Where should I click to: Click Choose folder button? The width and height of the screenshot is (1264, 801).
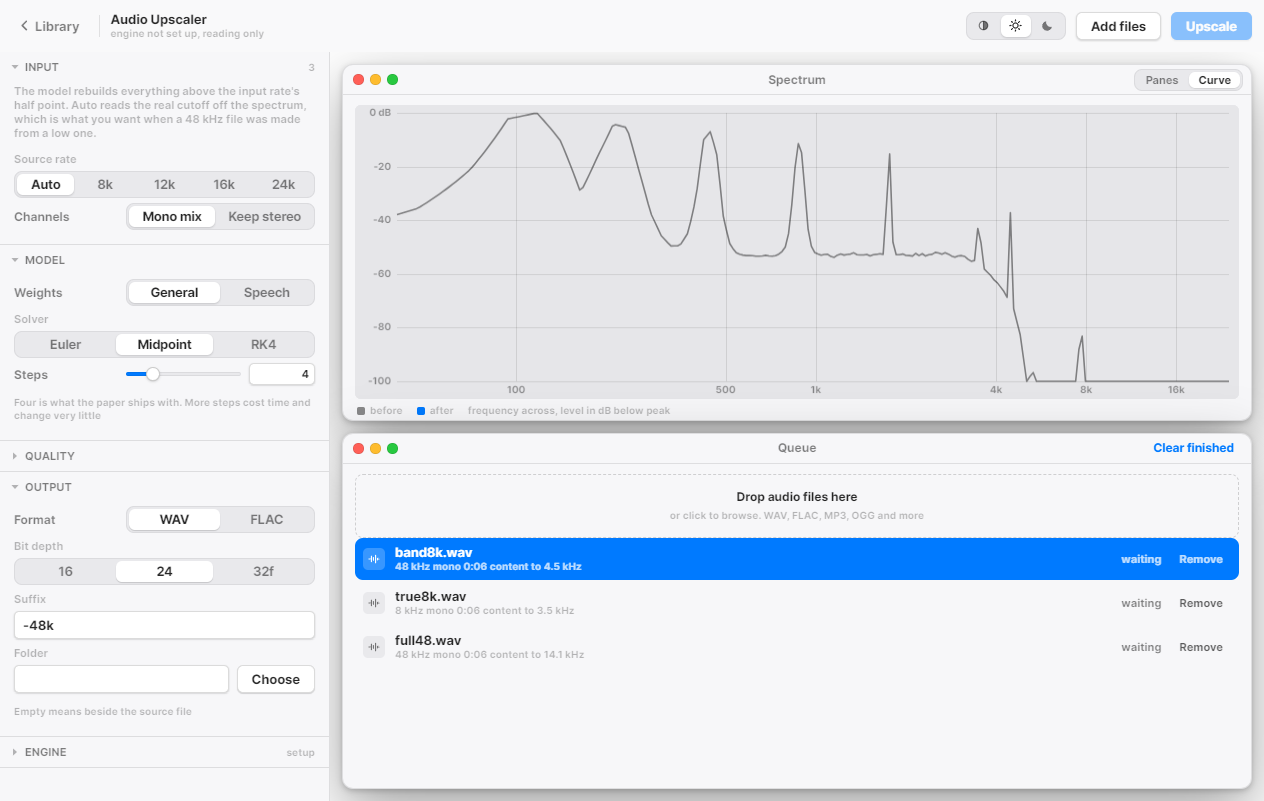(x=276, y=679)
